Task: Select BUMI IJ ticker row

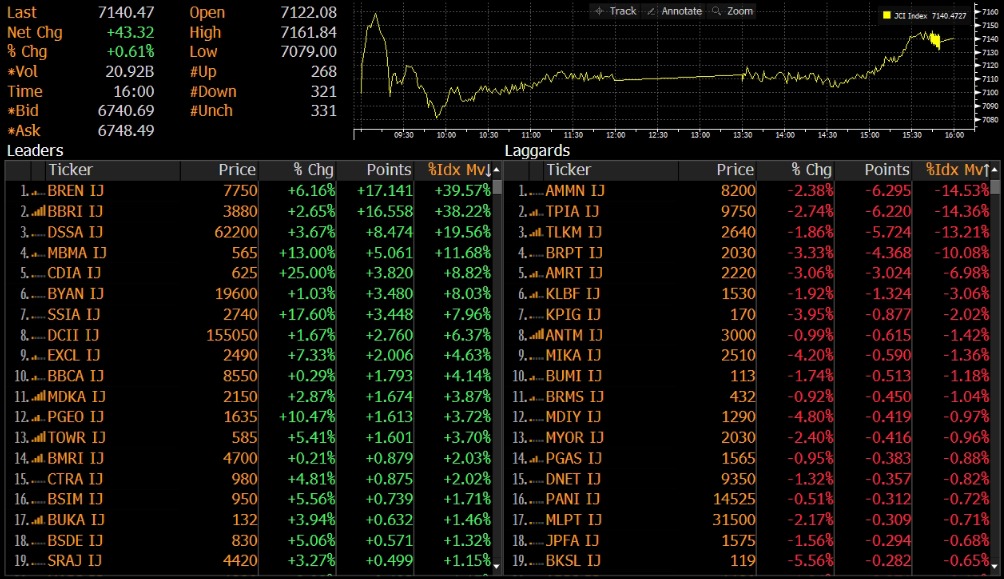Action: (748, 375)
